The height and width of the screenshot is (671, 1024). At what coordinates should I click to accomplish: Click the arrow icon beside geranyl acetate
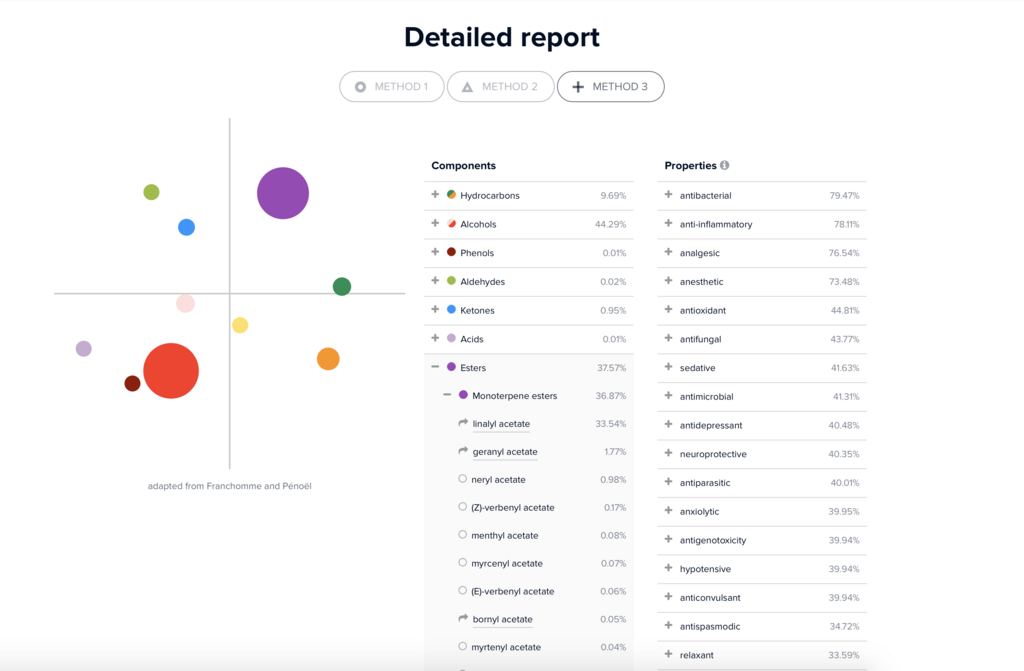pyautogui.click(x=463, y=451)
